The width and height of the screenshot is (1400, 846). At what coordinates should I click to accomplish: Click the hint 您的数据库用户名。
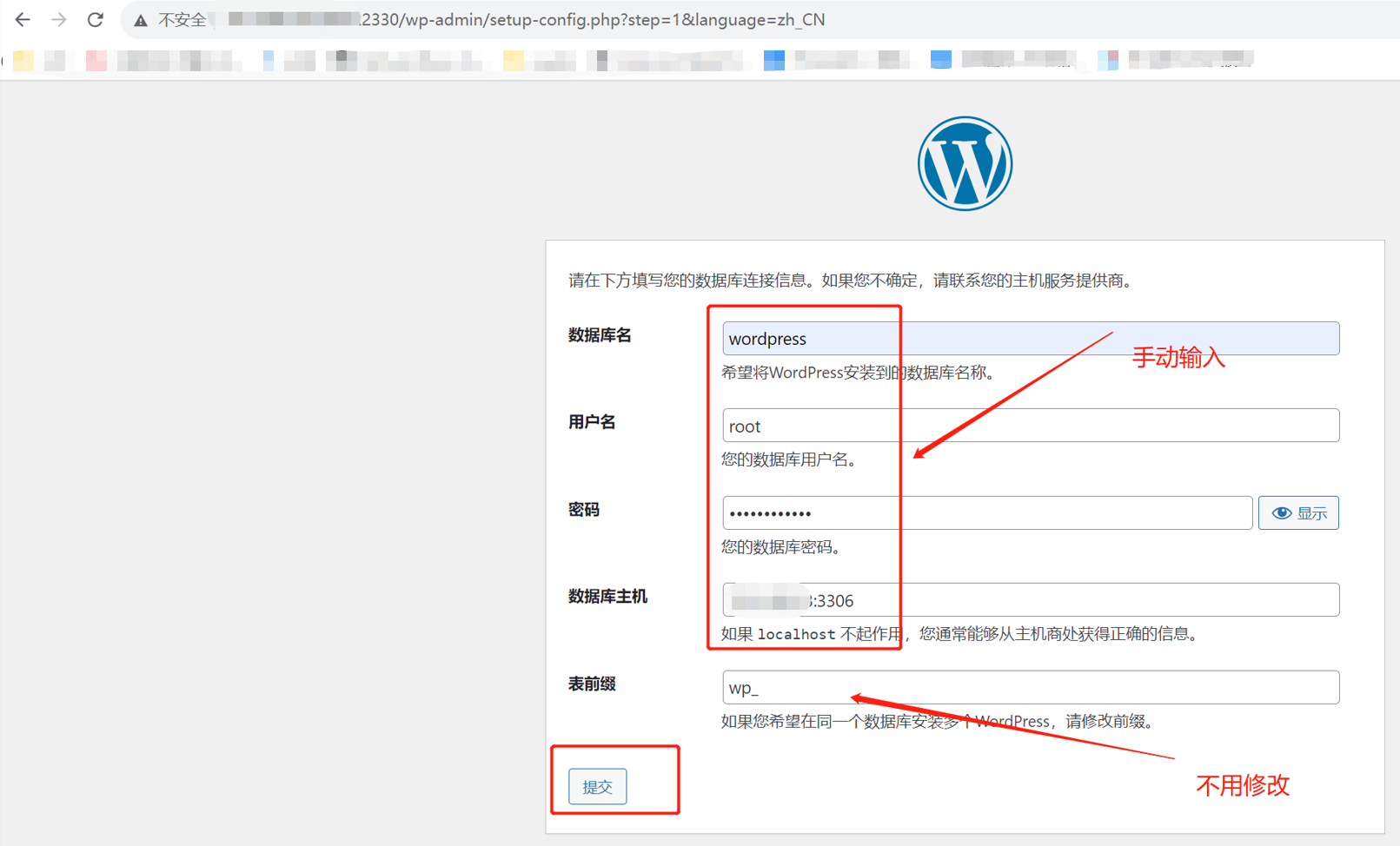click(x=792, y=459)
